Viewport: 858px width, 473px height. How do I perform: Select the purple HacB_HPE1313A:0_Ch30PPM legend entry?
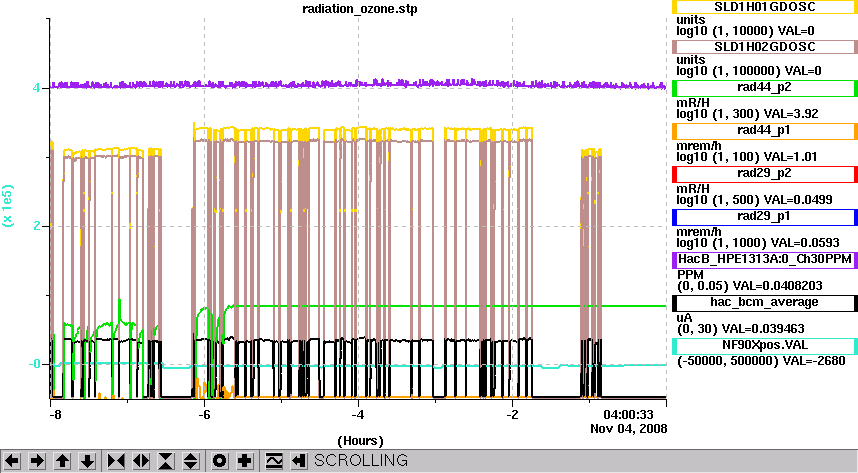pyautogui.click(x=764, y=259)
